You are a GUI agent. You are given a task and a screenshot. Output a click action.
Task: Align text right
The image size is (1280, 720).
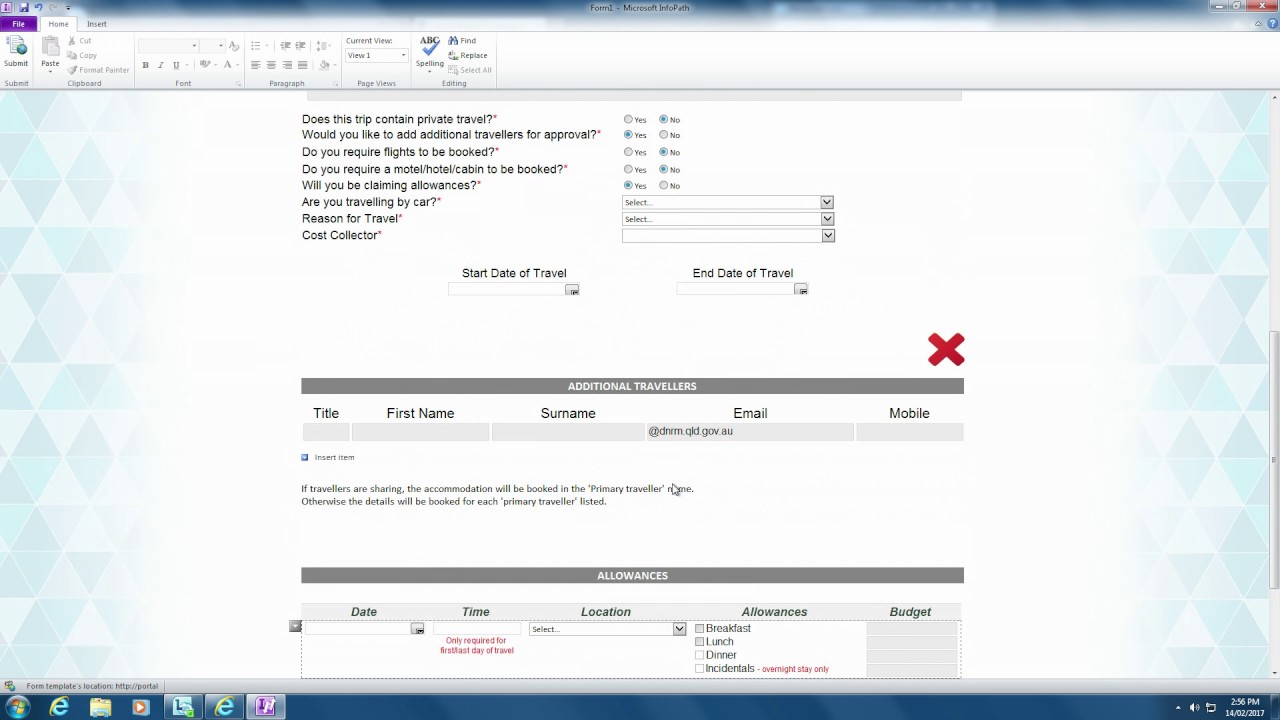(287, 65)
